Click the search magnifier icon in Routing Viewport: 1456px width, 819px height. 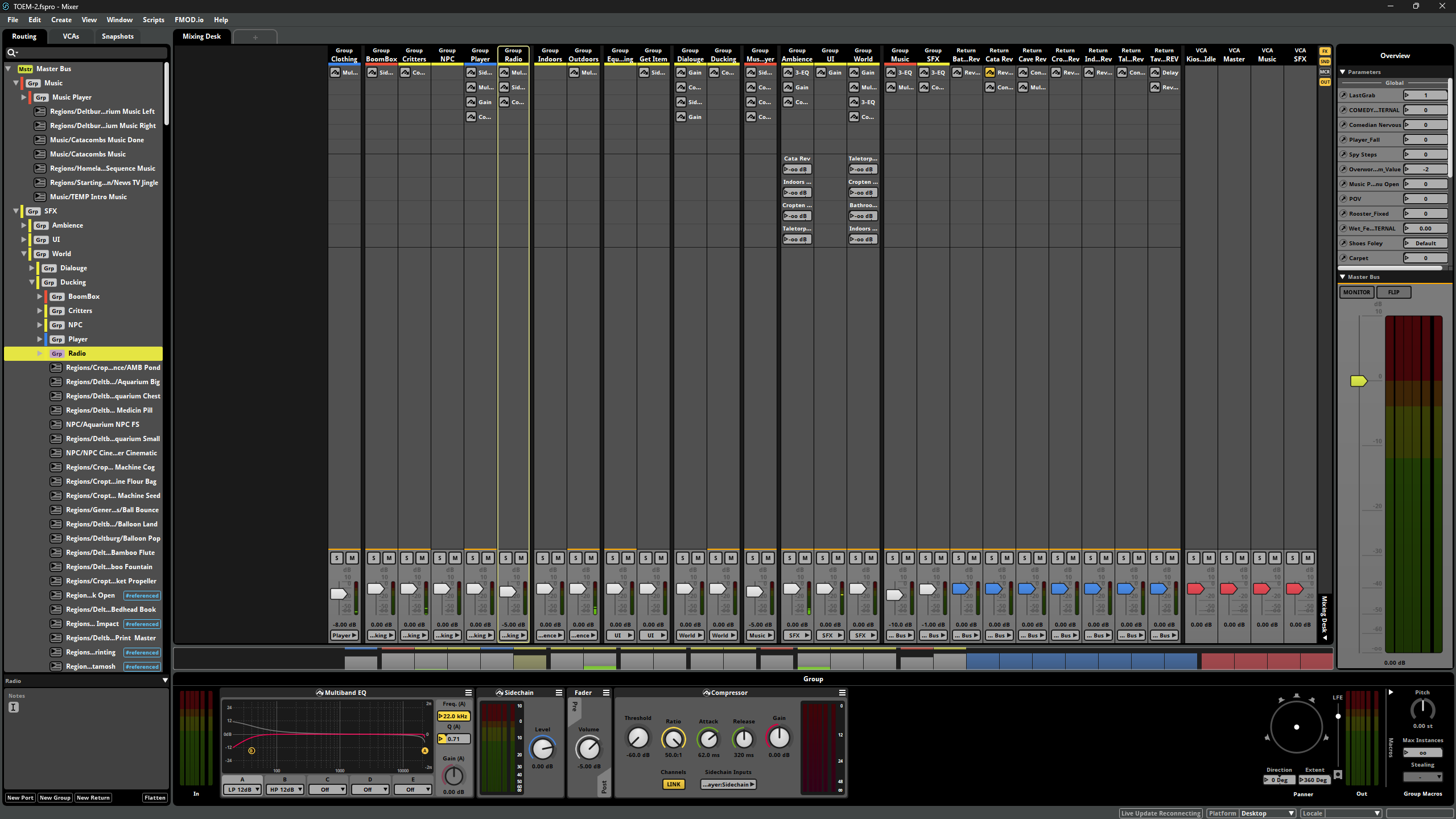(11, 52)
